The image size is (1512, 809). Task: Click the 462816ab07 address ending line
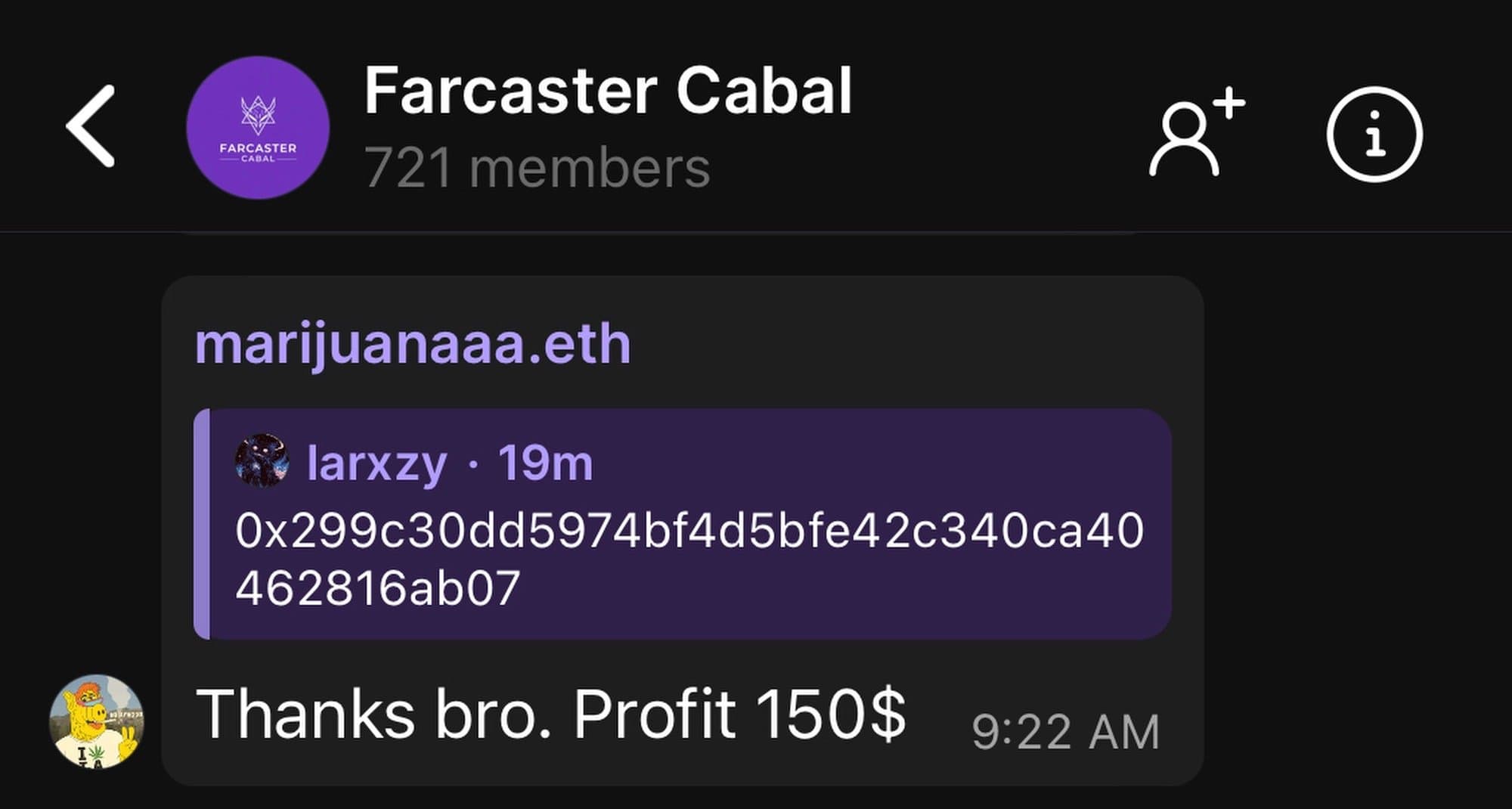[378, 588]
